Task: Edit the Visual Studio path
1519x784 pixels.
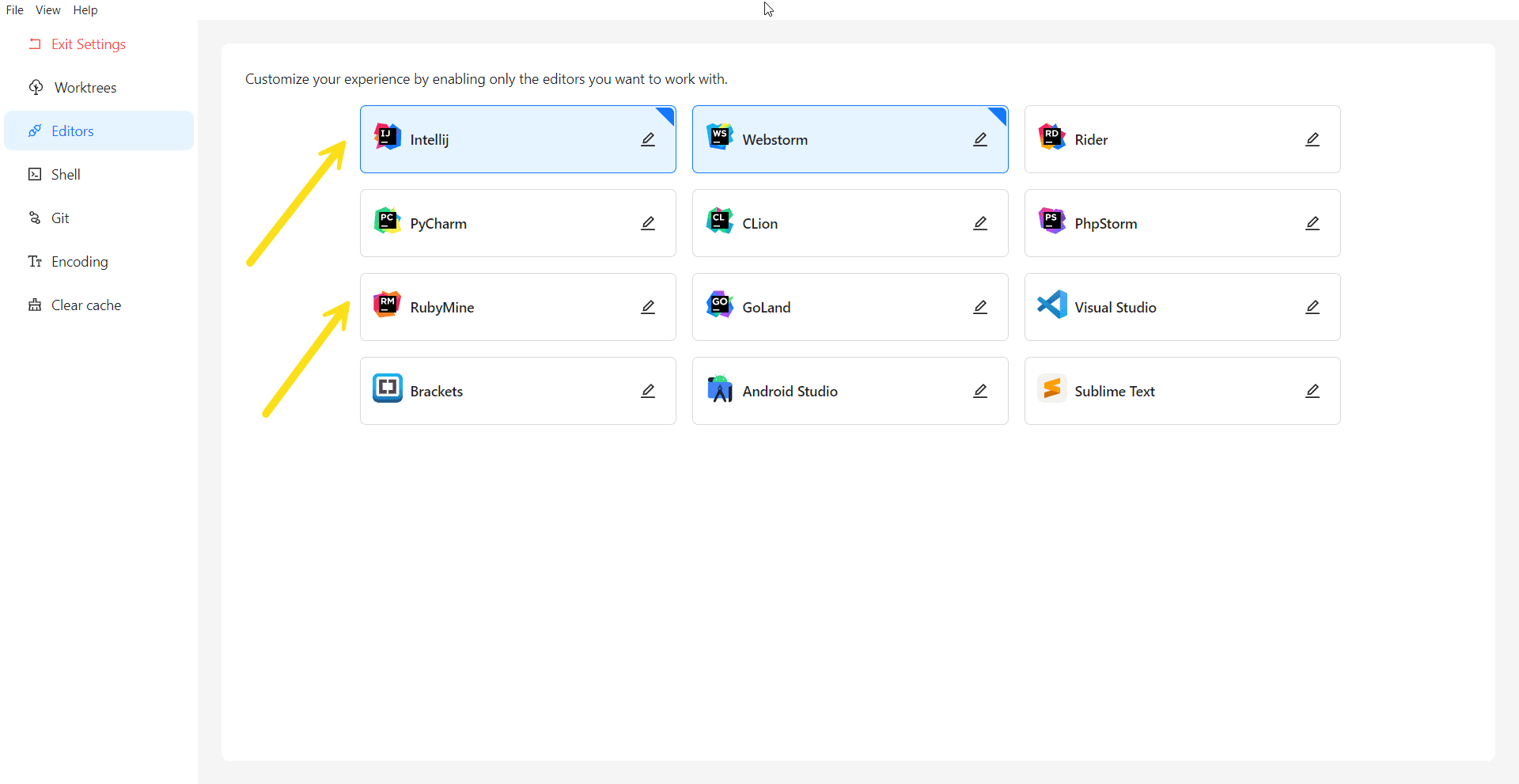Action: click(1312, 307)
